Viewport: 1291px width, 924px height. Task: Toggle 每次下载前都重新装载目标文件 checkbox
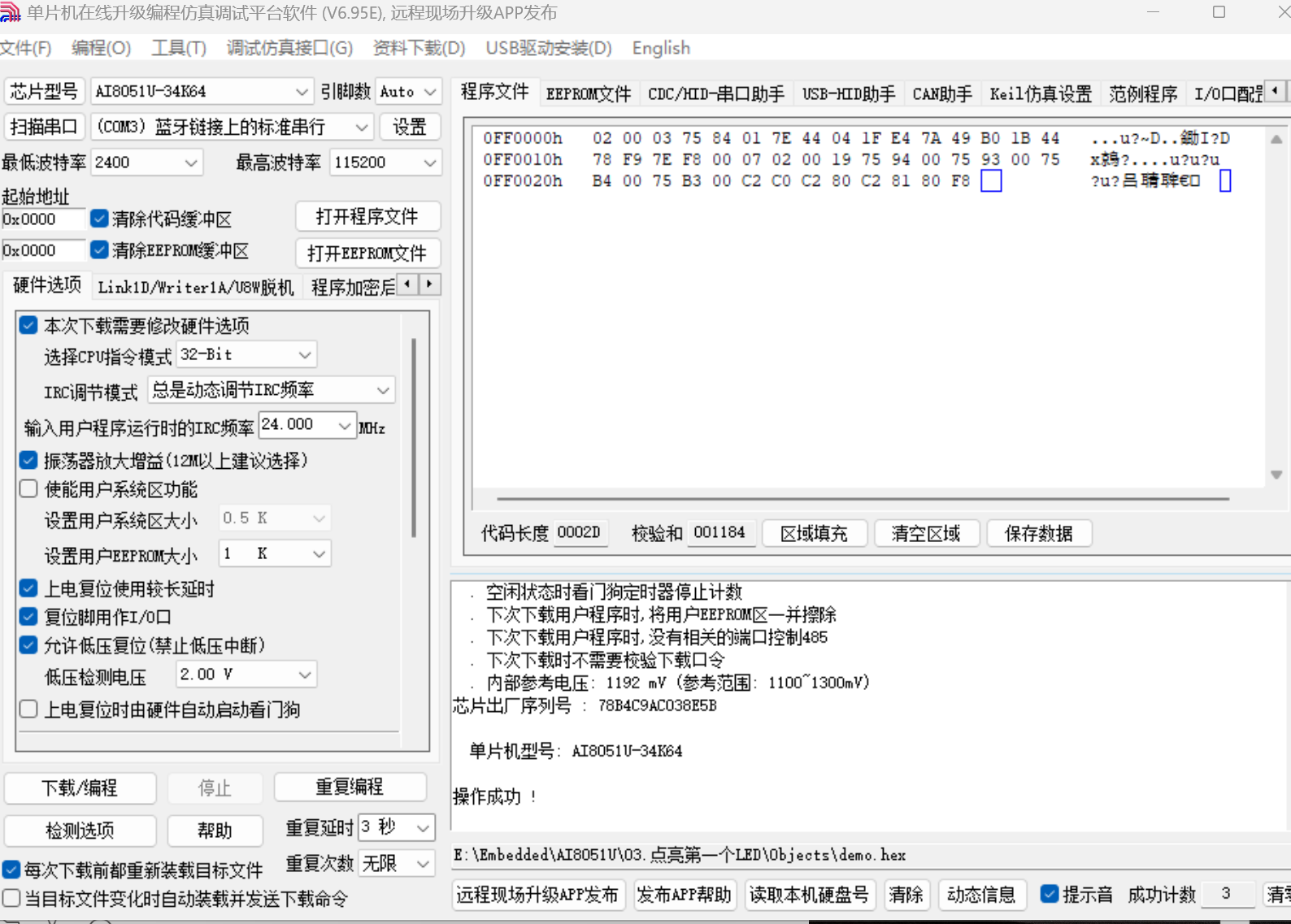[11, 870]
